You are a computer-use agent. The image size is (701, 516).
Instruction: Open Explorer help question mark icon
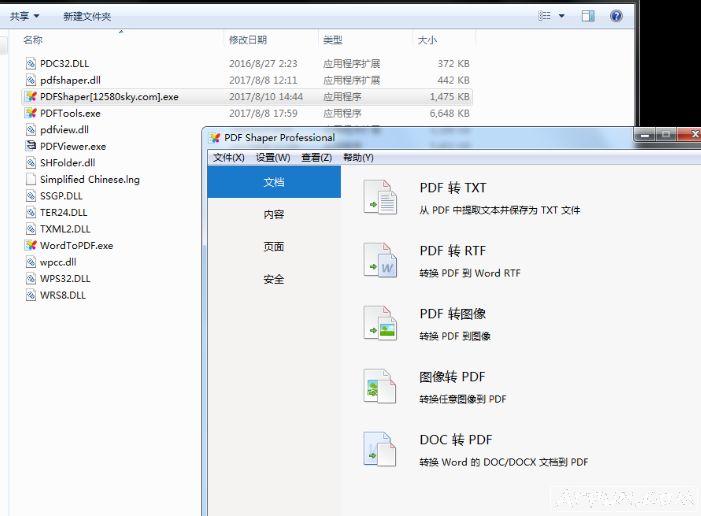(x=616, y=16)
